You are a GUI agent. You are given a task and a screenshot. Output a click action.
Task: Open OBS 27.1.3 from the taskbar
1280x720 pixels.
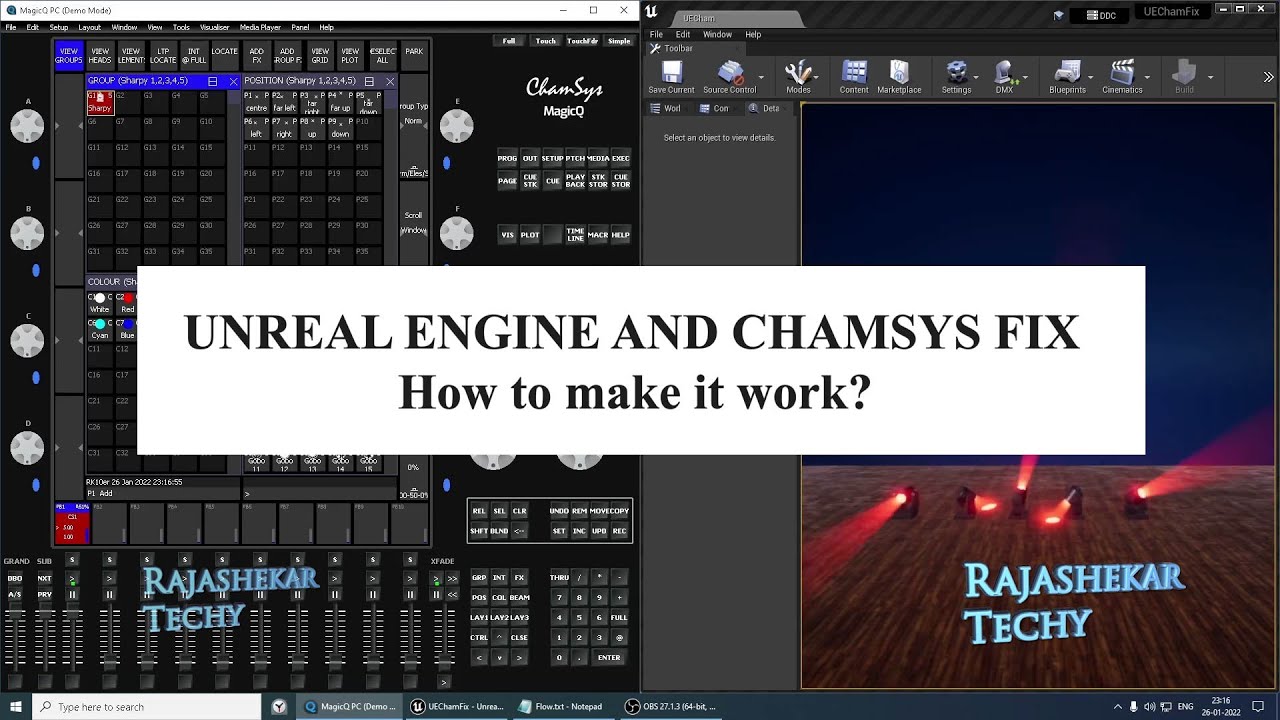(x=671, y=706)
